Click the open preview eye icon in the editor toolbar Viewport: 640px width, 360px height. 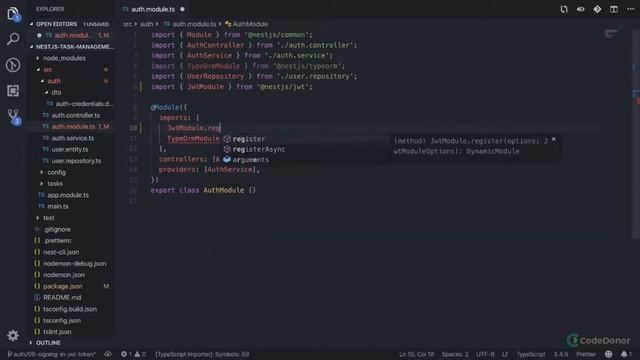click(580, 9)
